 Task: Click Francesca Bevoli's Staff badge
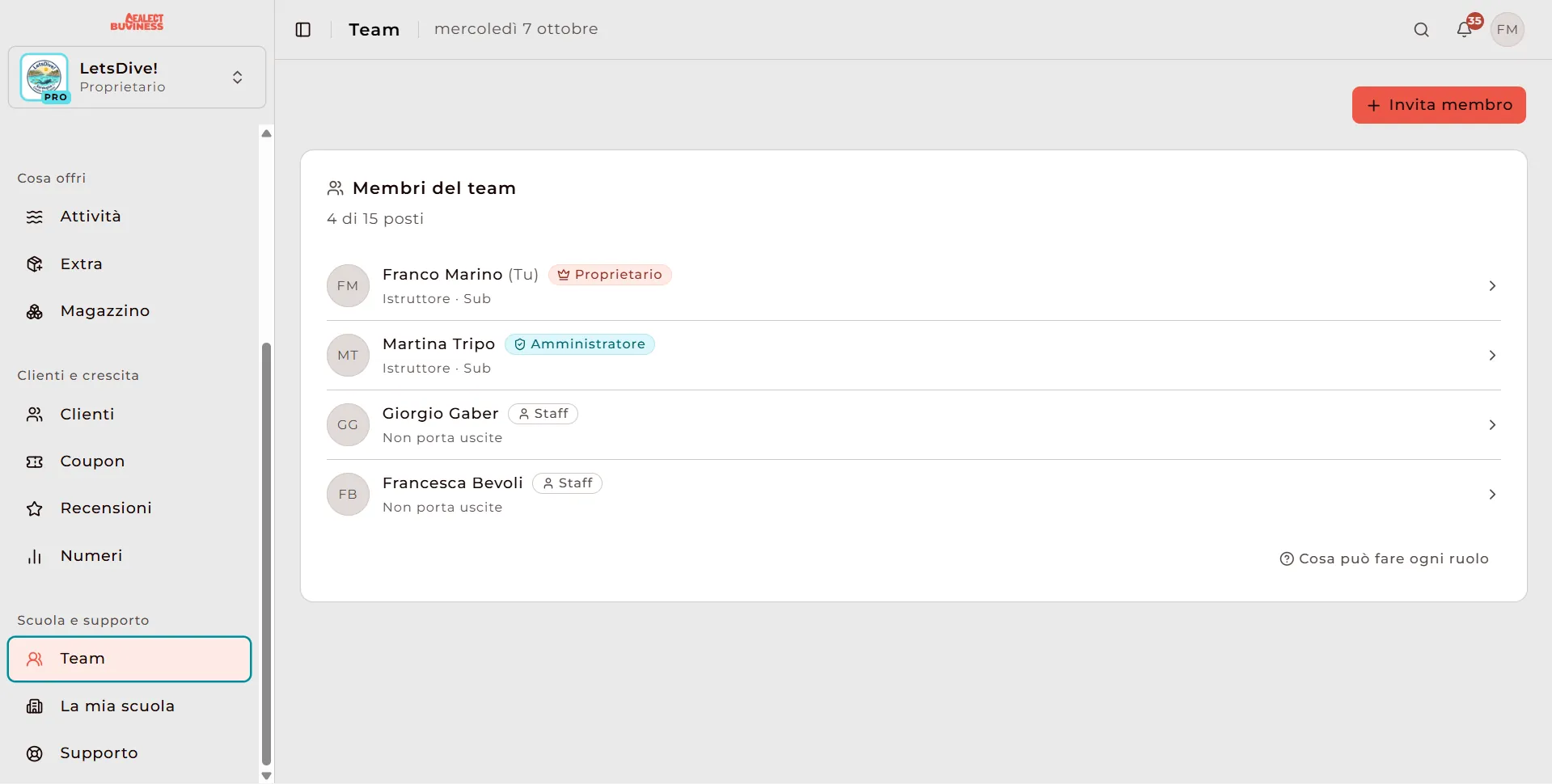(567, 483)
